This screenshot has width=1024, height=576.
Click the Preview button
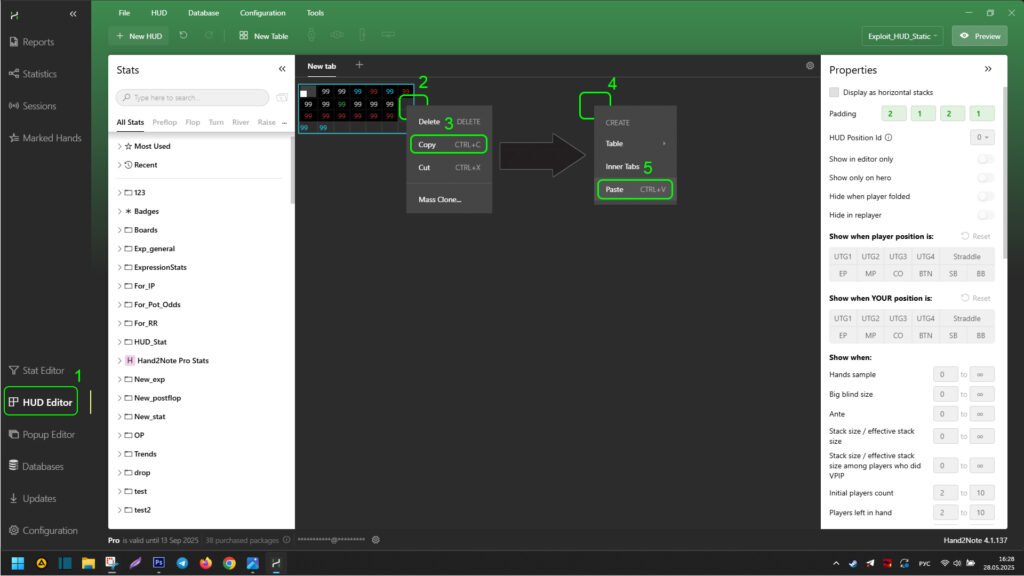979,36
